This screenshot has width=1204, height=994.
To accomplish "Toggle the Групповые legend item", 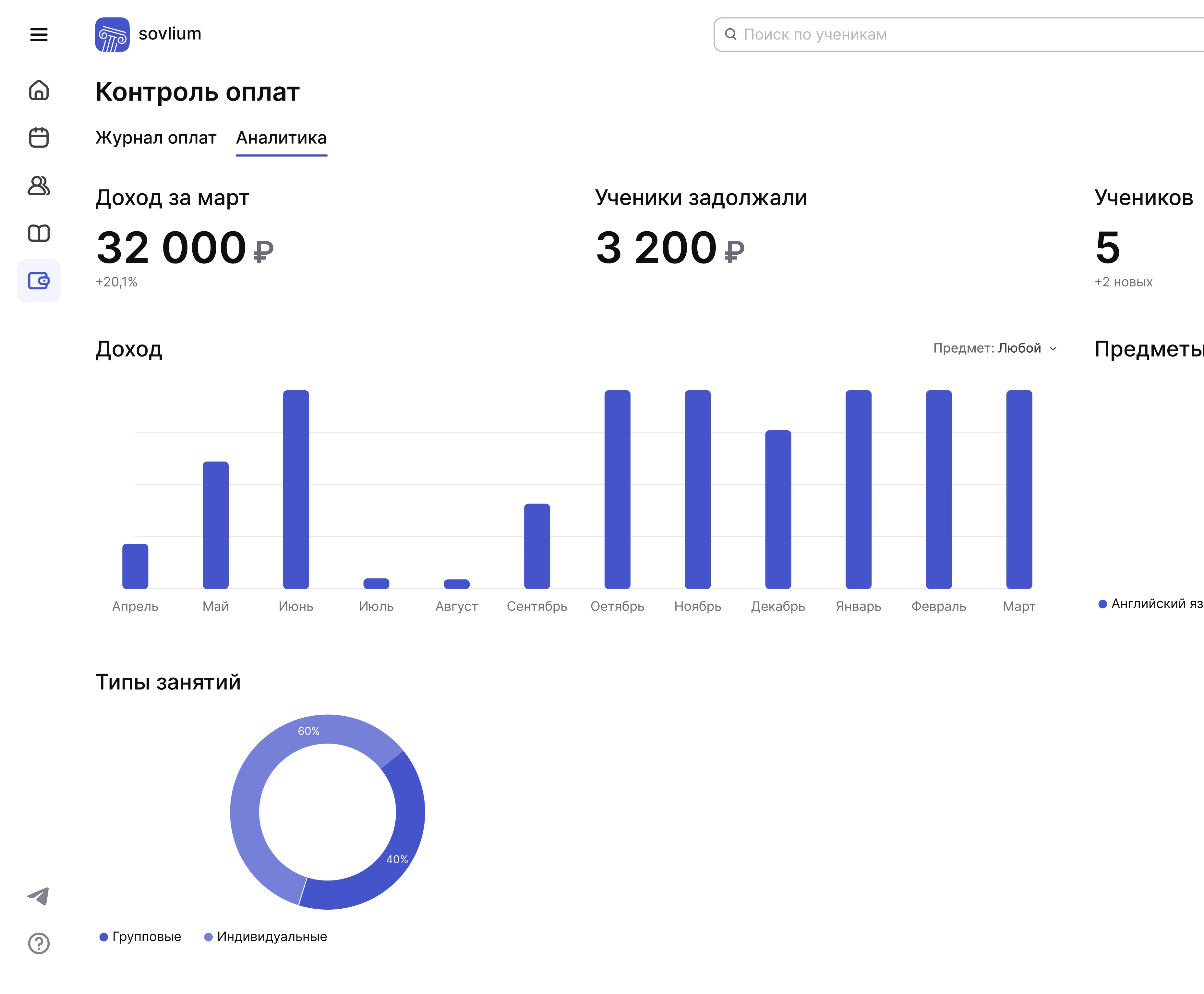I will click(141, 937).
